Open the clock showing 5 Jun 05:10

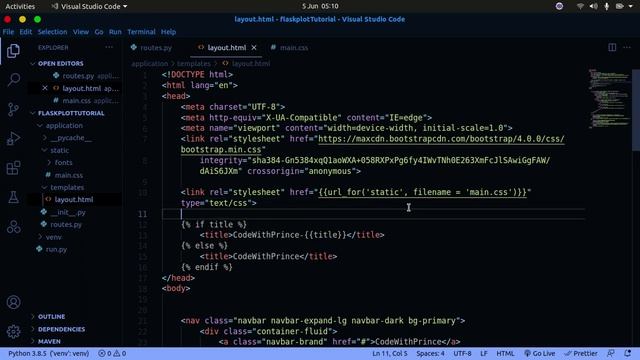point(320,6)
